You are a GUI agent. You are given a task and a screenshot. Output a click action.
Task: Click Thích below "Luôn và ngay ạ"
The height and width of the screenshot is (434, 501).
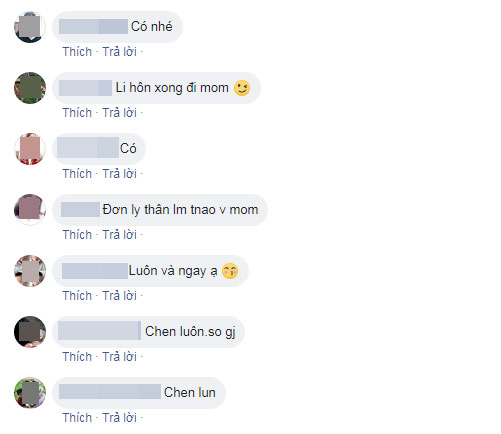pyautogui.click(x=77, y=296)
